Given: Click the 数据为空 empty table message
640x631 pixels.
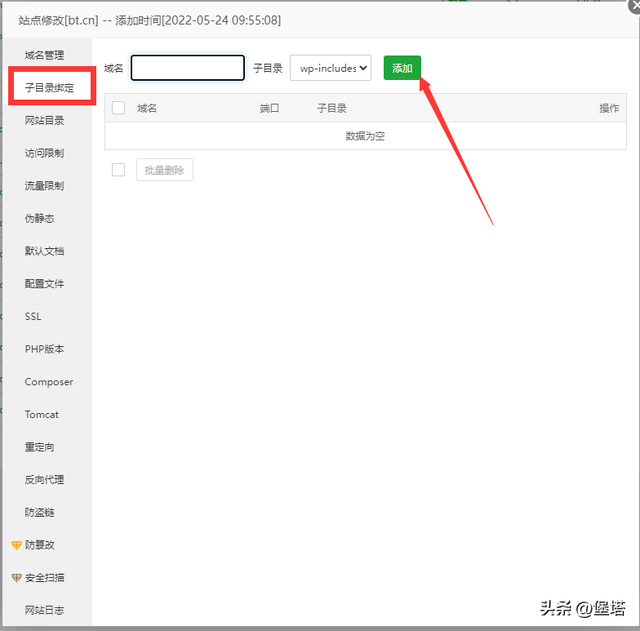Looking at the screenshot, I should pos(365,136).
